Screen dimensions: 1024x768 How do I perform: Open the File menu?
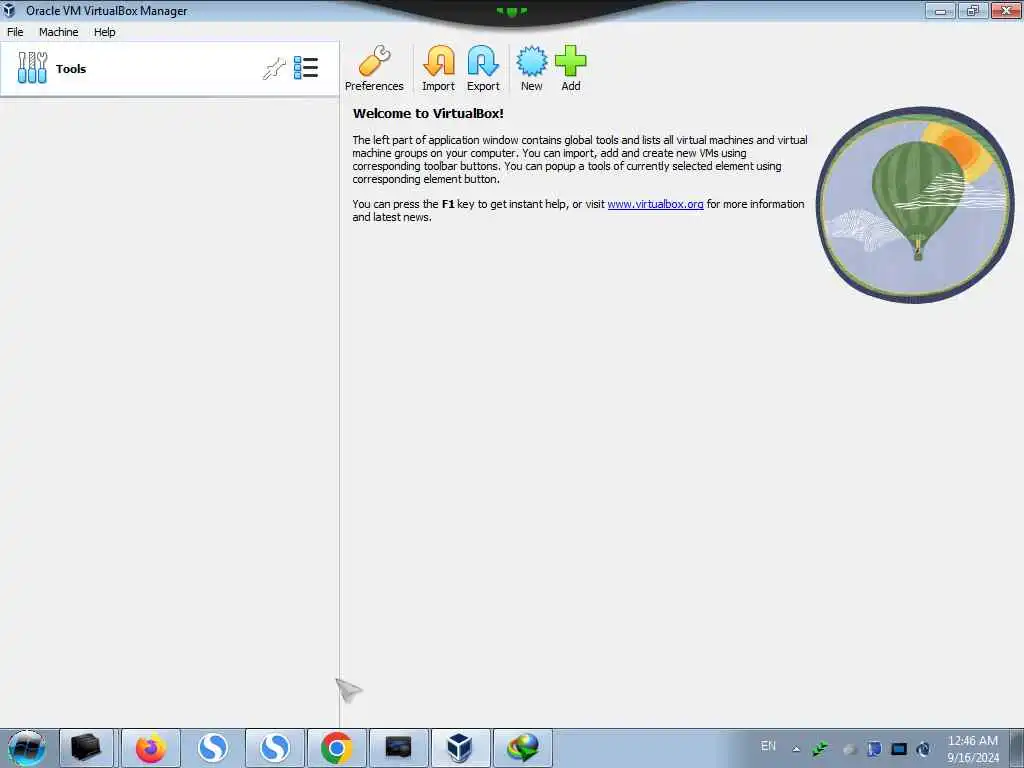15,32
